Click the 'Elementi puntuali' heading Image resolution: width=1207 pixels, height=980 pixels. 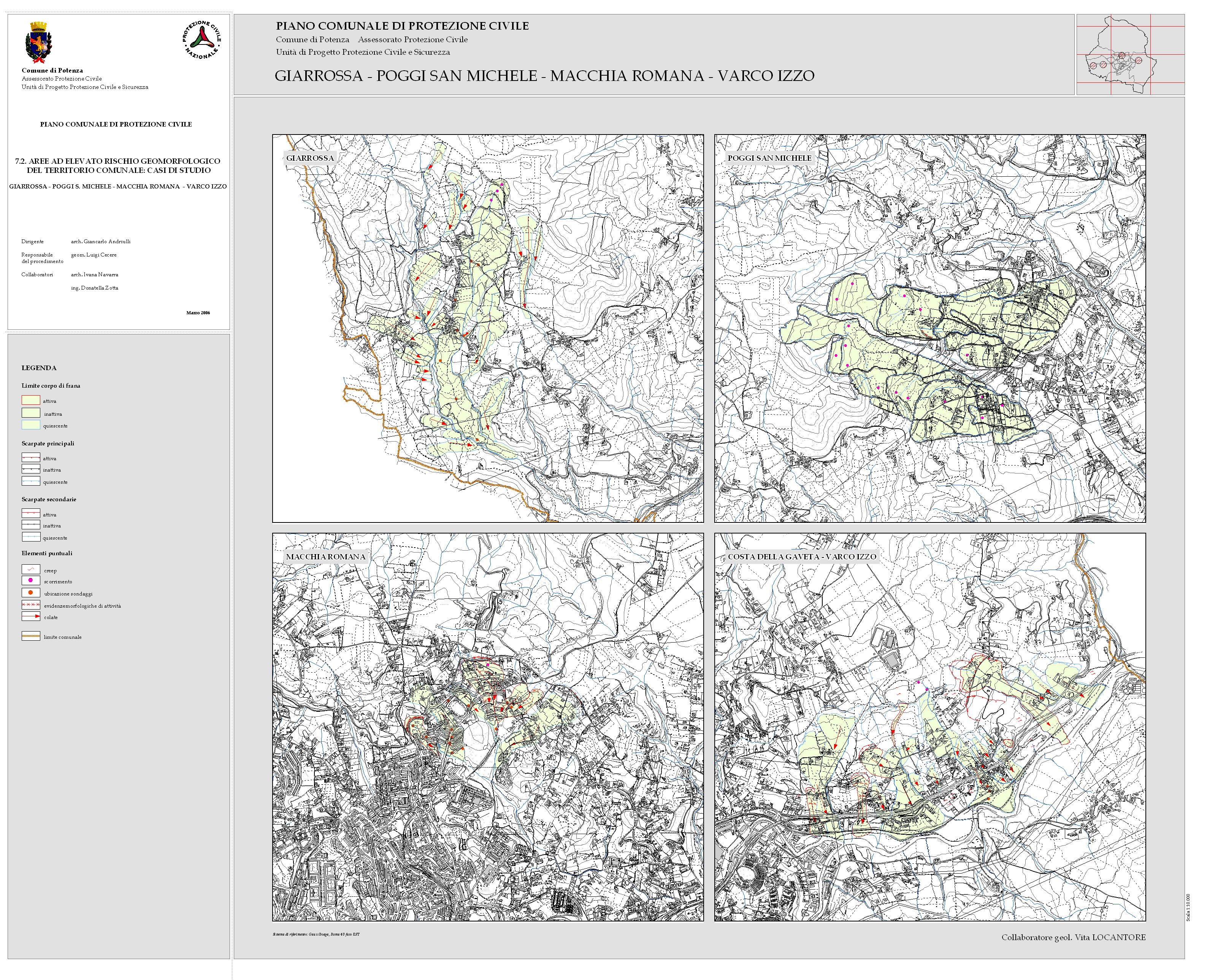(47, 554)
